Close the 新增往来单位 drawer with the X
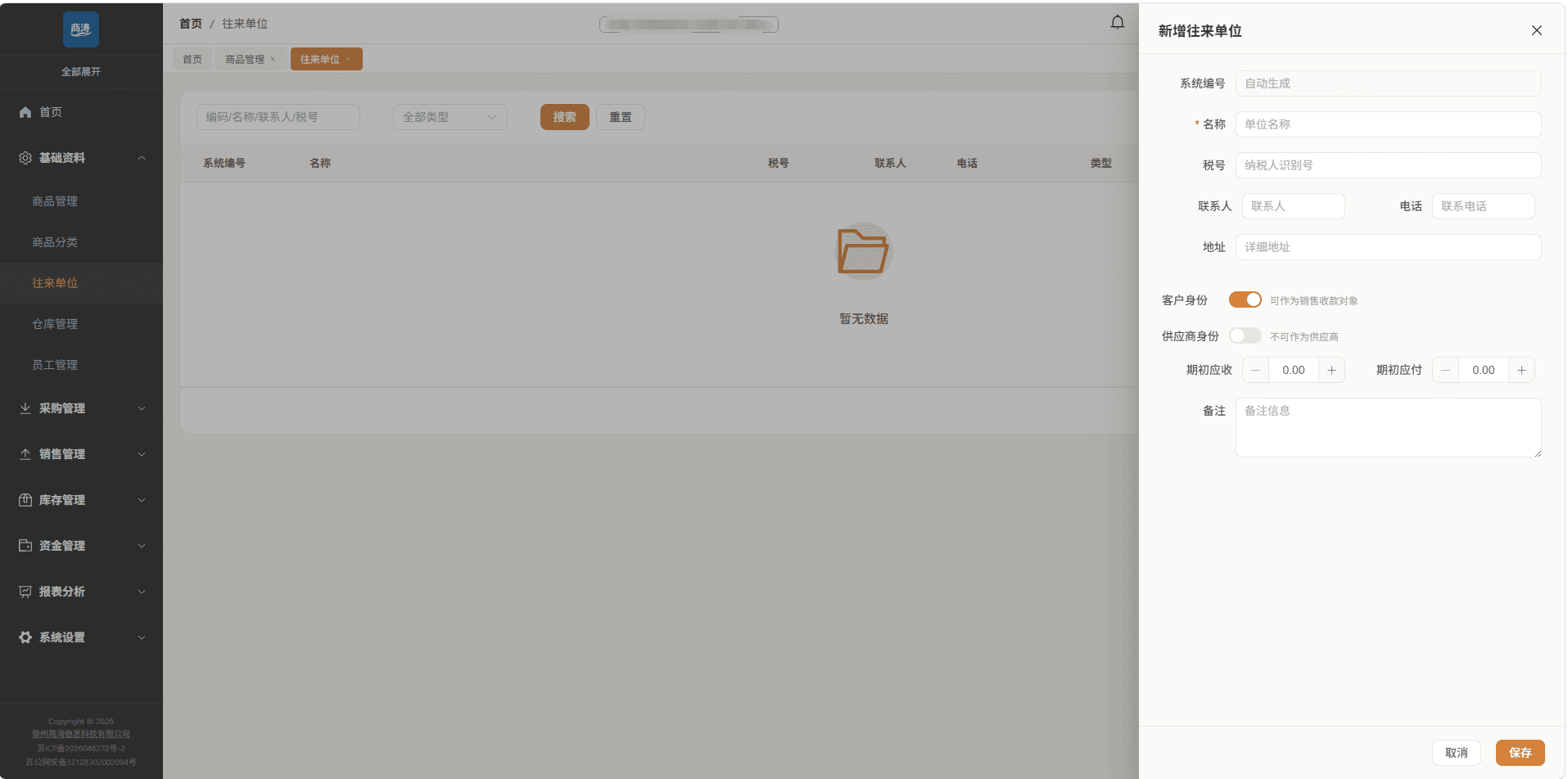The image size is (1568, 779). pos(1536,30)
